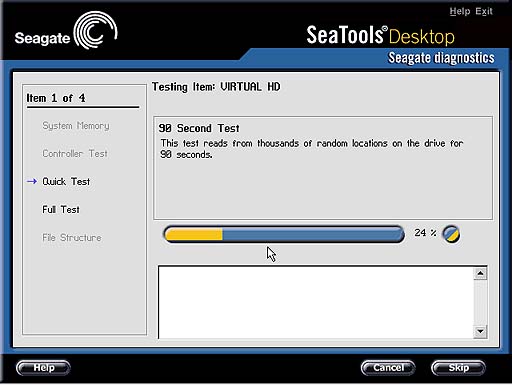This screenshot has width=512, height=385.
Task: Select System Memory in test list
Action: (x=76, y=126)
